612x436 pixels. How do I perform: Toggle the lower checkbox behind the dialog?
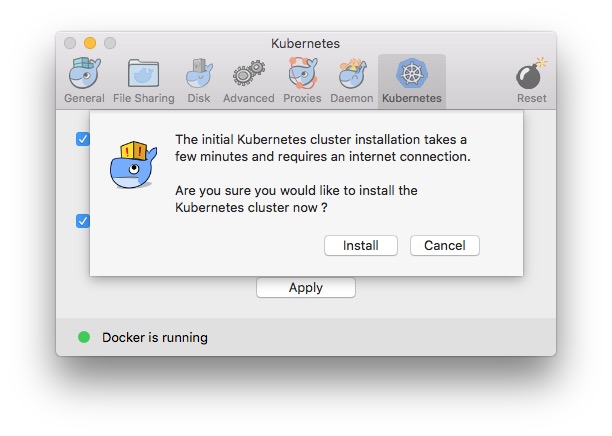tap(83, 221)
